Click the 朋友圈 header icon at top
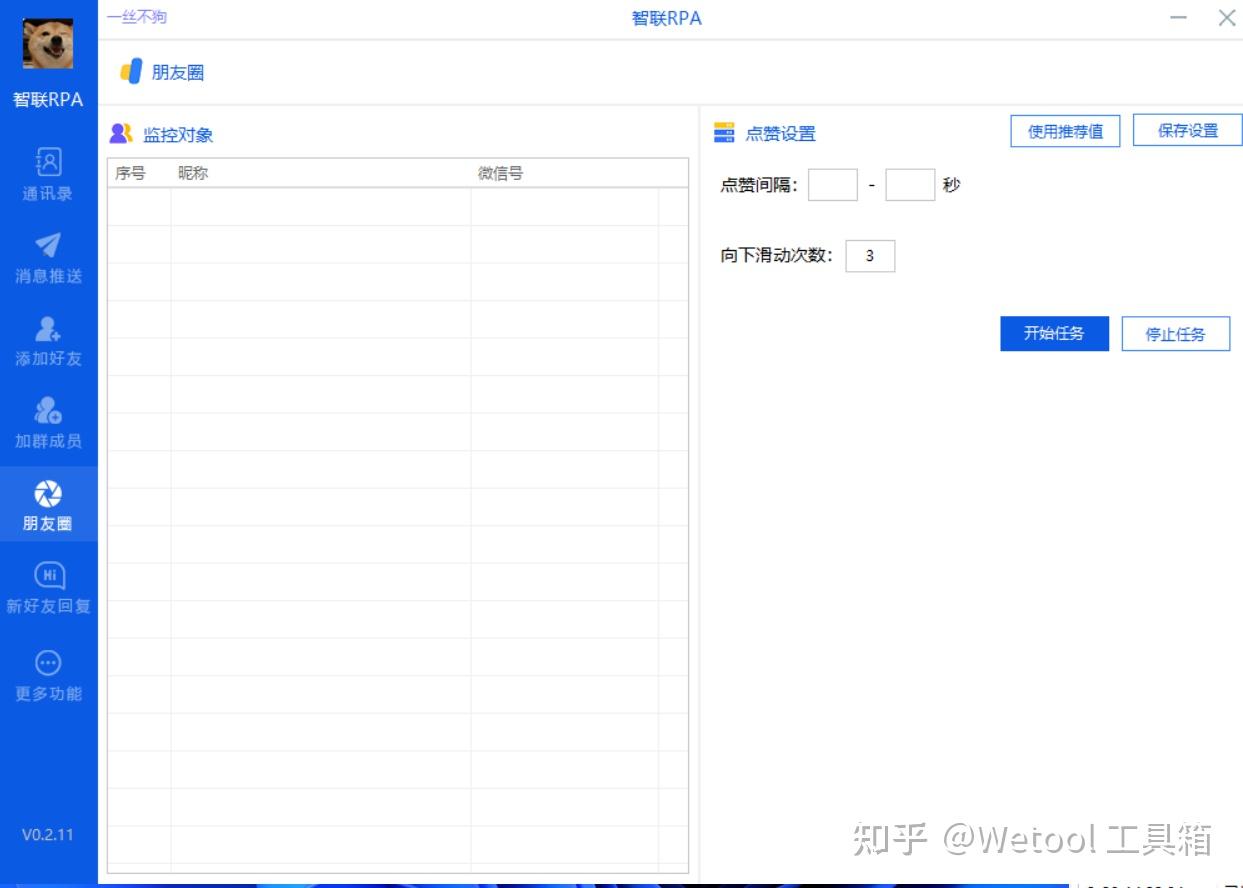 pyautogui.click(x=129, y=71)
